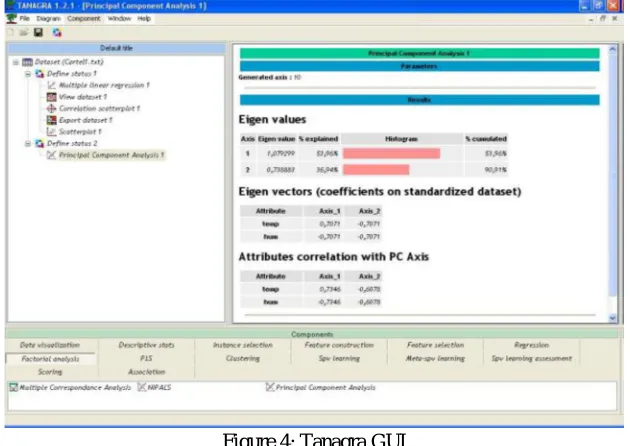Select View dataset 1 node label
The width and height of the screenshot is (630, 446).
(x=83, y=97)
